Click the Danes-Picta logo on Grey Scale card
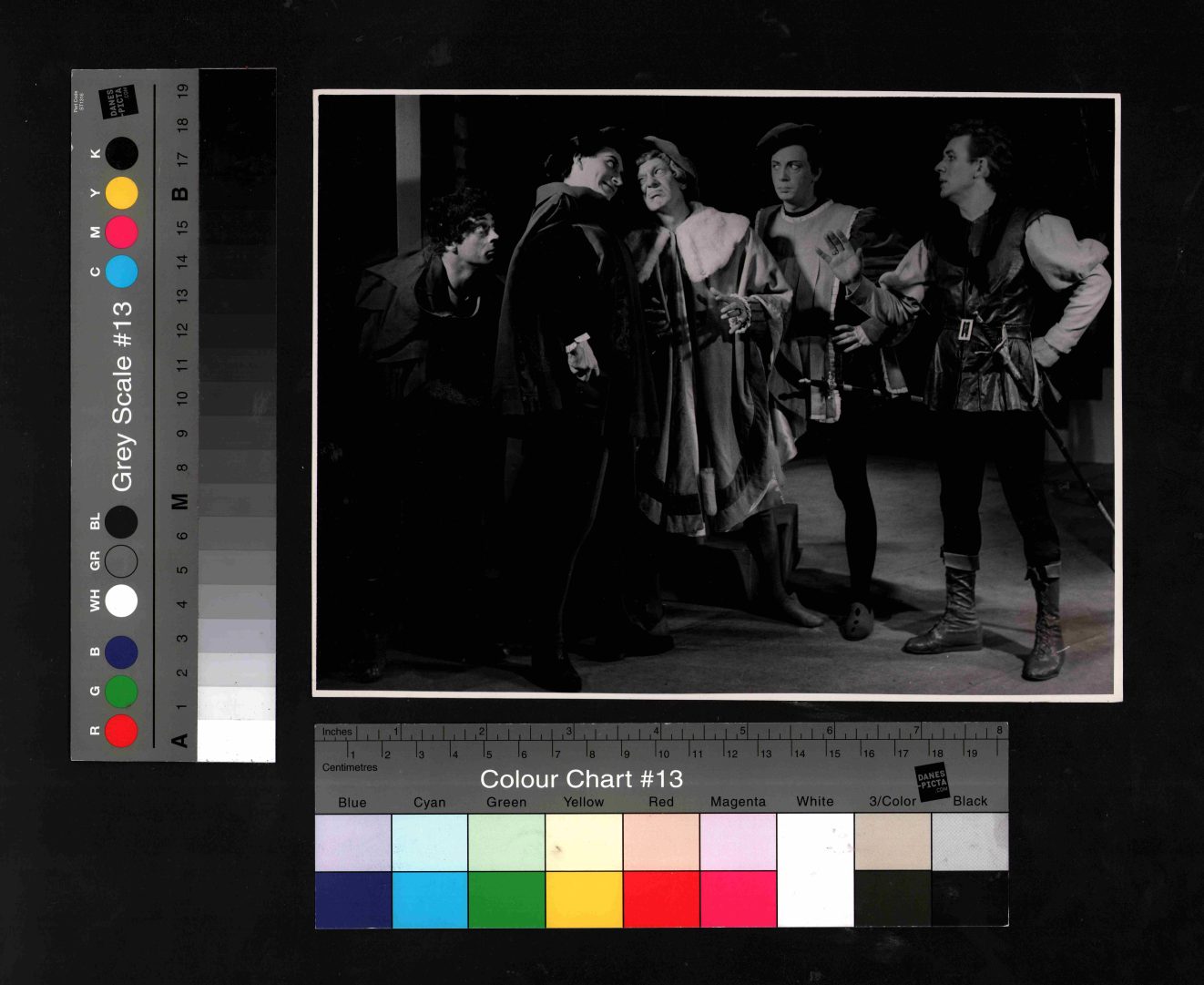The height and width of the screenshot is (985, 1204). (117, 101)
